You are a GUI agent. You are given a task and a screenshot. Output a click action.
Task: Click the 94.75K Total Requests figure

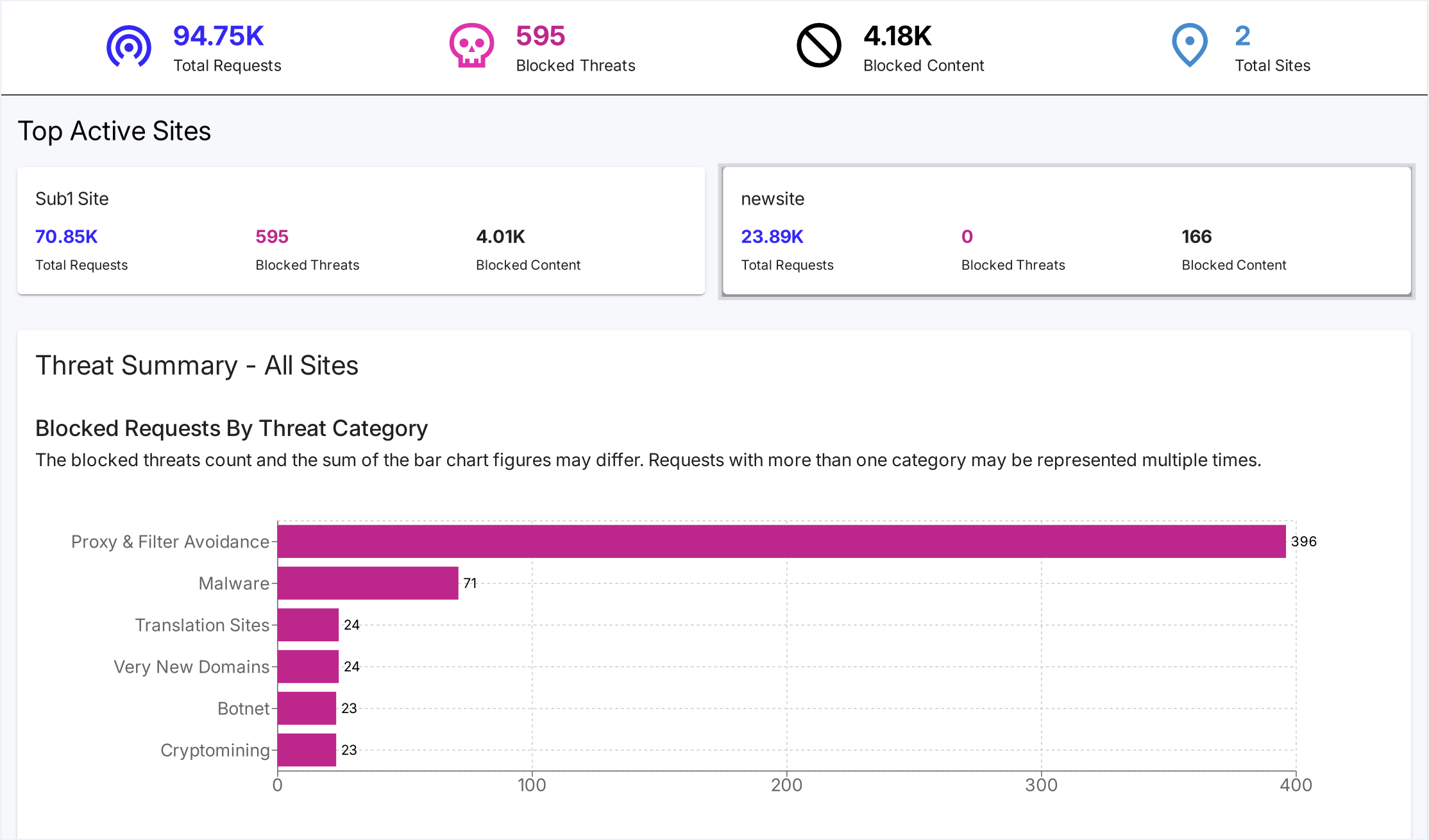point(218,36)
